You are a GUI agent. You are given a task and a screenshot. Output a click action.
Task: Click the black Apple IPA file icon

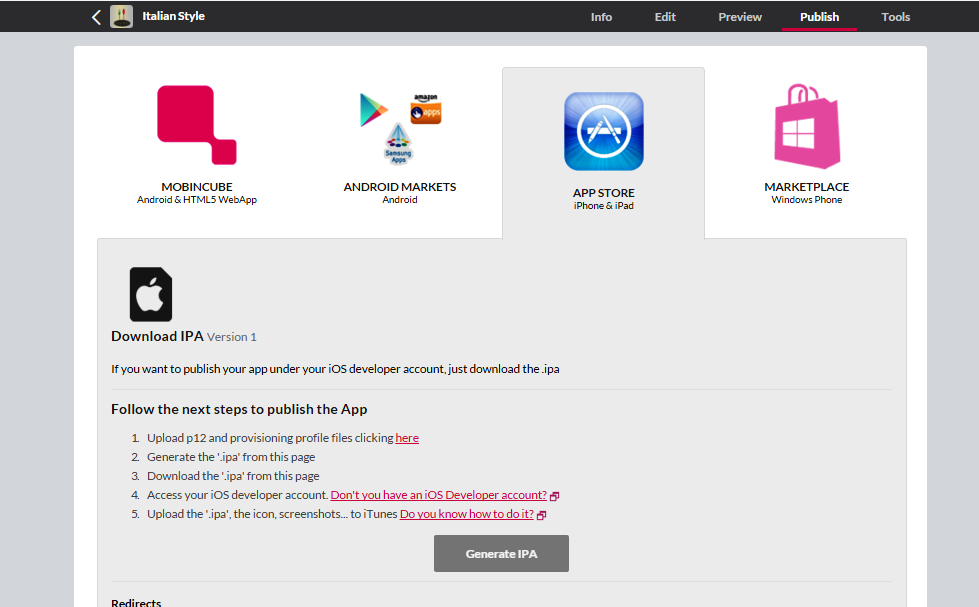coord(150,294)
